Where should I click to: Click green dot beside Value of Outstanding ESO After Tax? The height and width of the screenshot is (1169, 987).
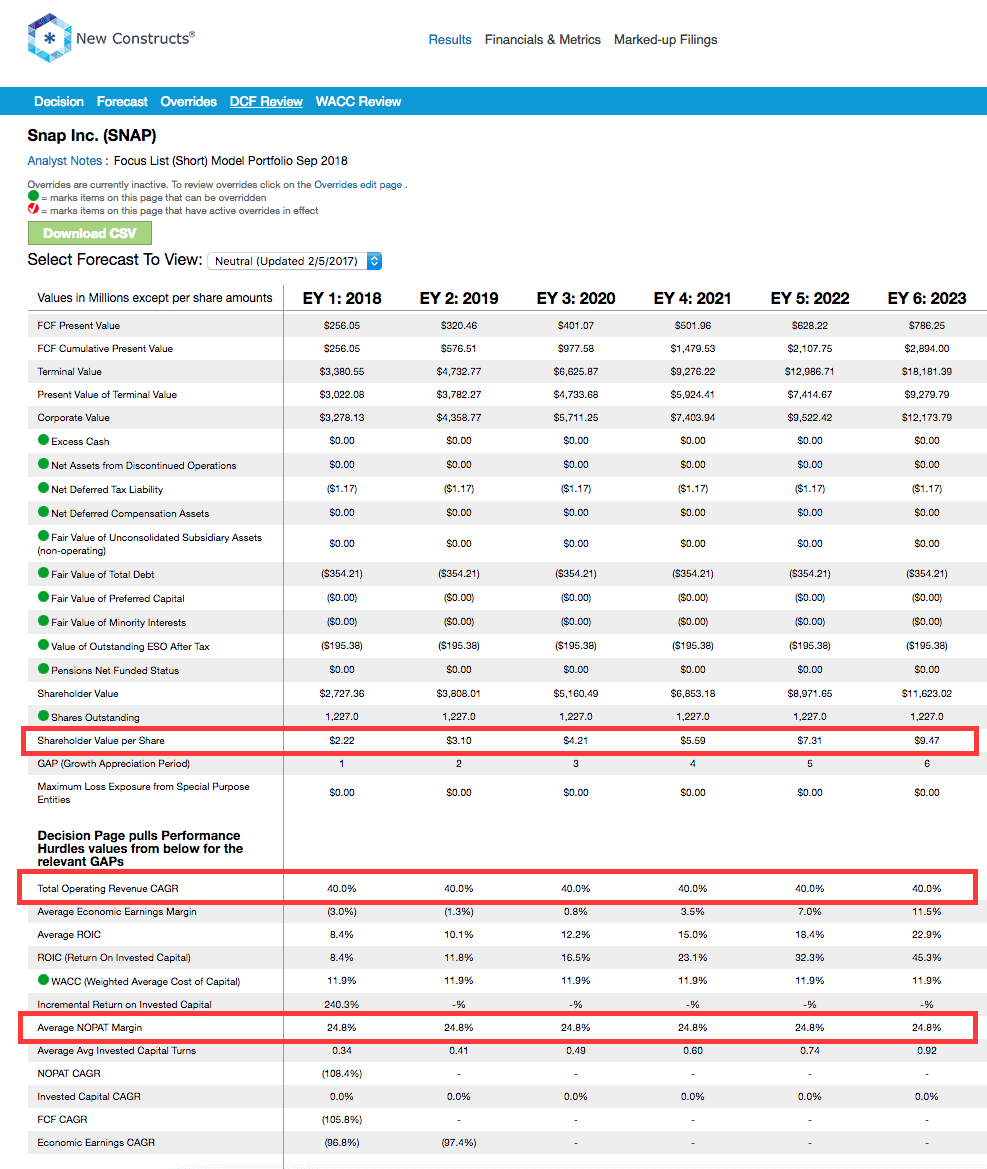[43, 645]
